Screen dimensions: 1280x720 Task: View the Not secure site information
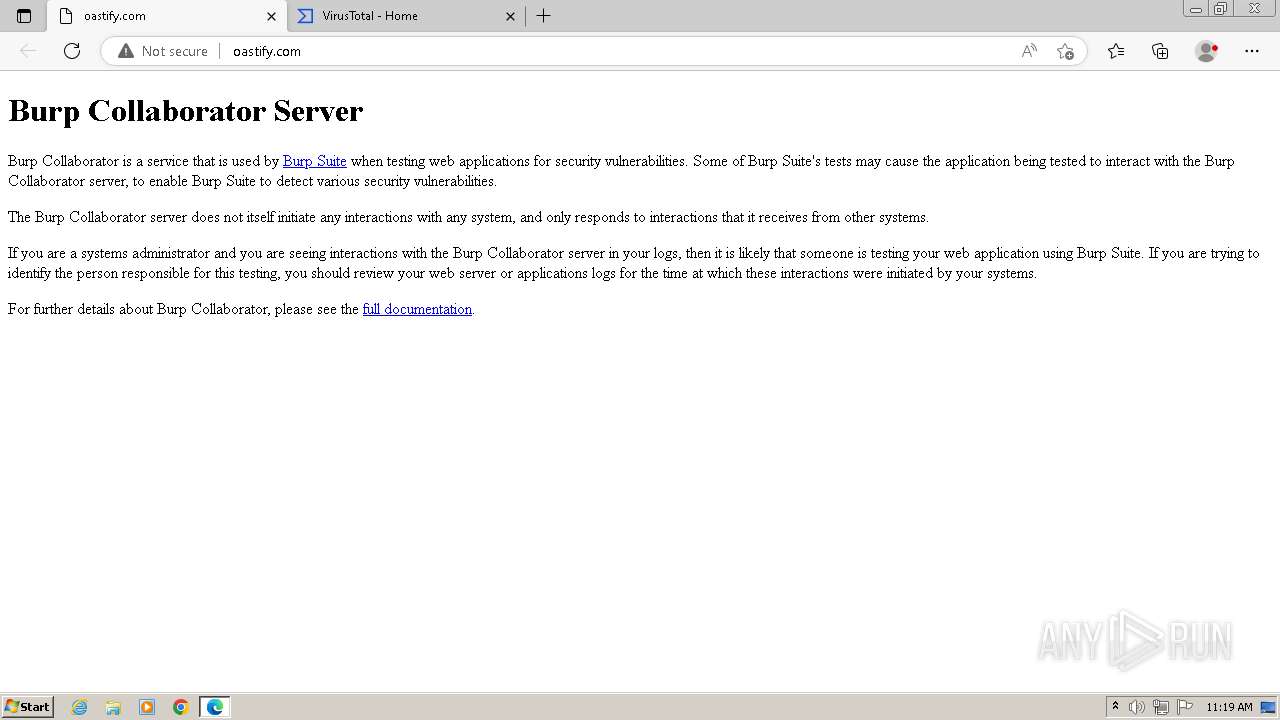163,51
